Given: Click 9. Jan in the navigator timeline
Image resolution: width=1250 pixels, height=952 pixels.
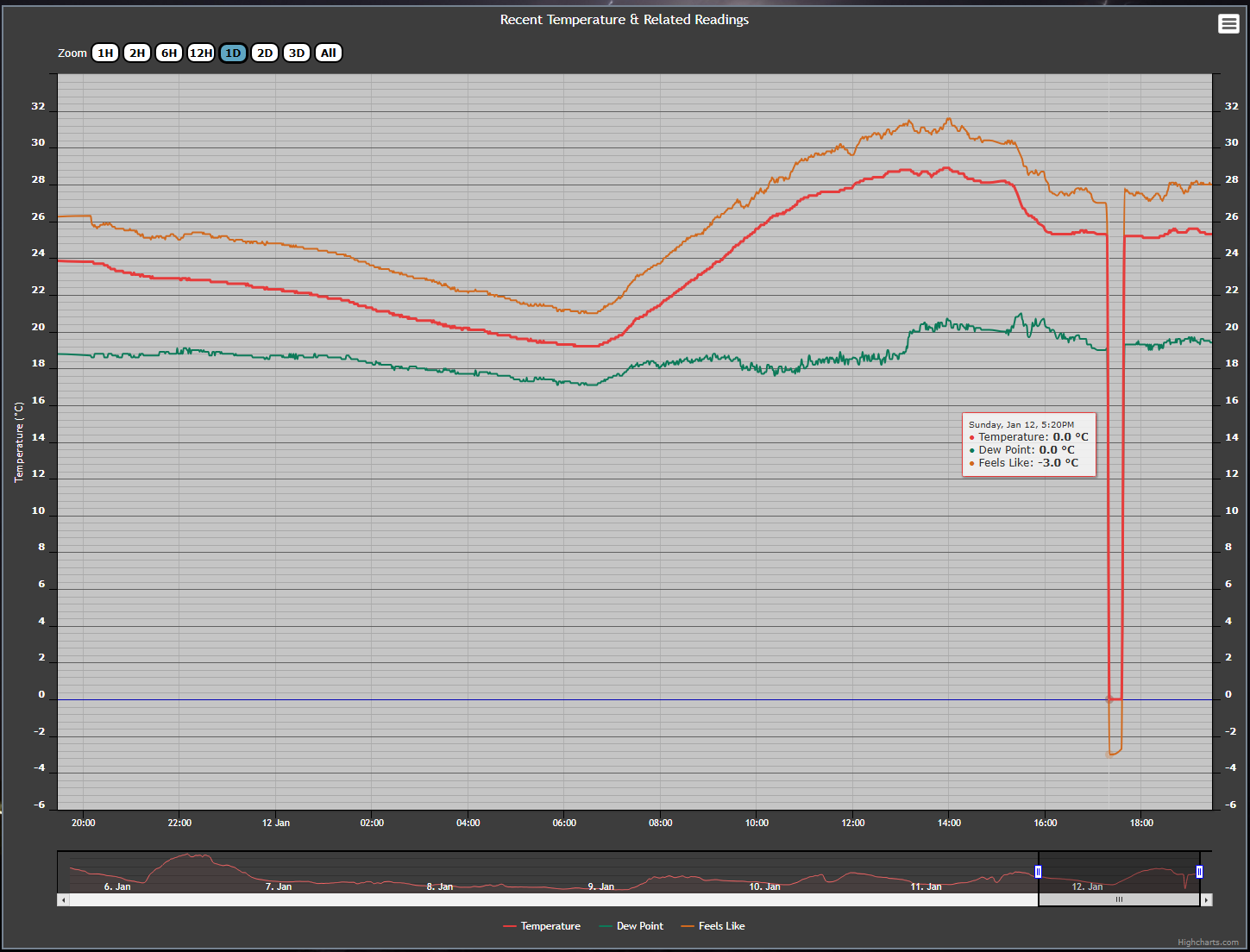Looking at the screenshot, I should (x=601, y=886).
